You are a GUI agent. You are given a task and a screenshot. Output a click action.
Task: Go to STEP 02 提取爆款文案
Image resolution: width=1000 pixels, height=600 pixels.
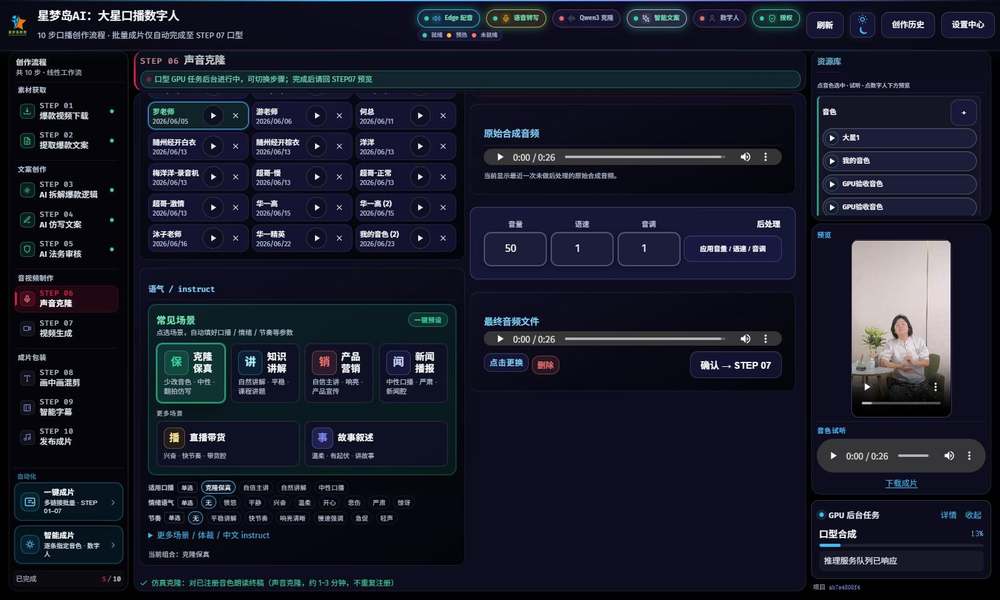coord(66,140)
